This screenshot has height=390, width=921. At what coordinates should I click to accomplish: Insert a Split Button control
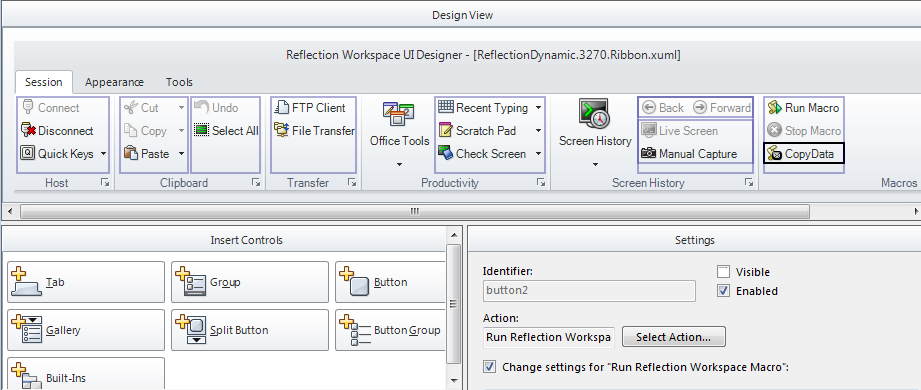tap(250, 330)
